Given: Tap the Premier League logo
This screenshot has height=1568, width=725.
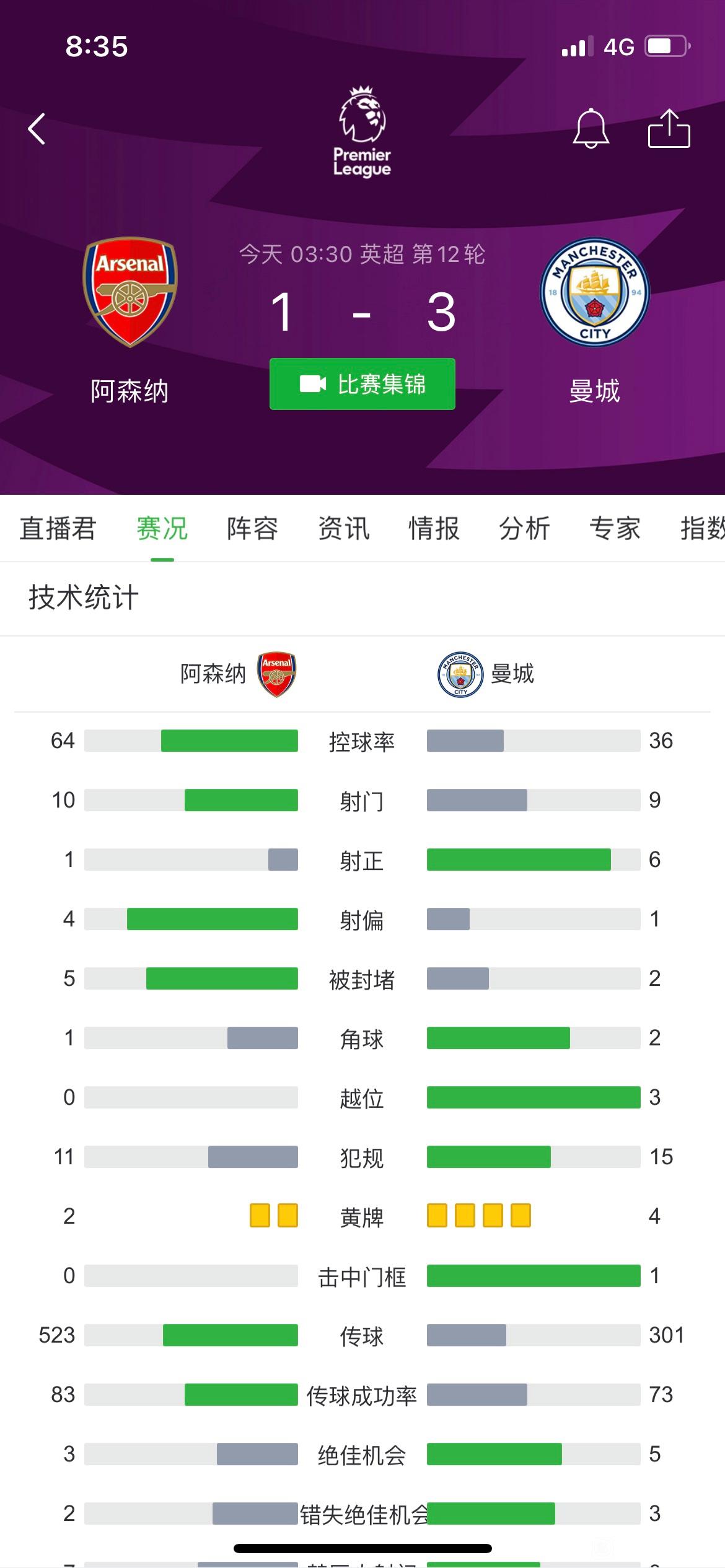Looking at the screenshot, I should pos(362,132).
